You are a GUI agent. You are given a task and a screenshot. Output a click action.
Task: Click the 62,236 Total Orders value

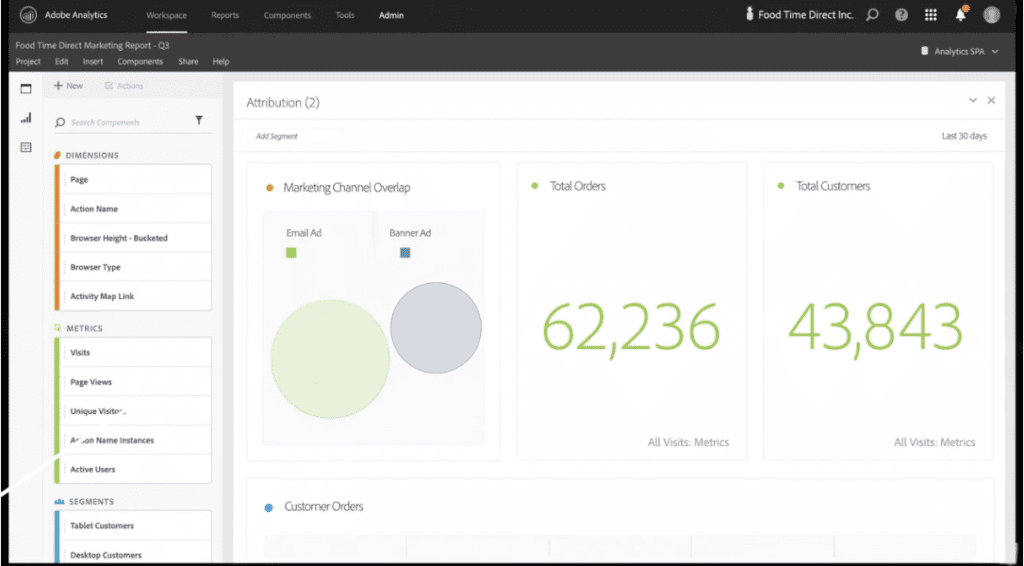631,328
